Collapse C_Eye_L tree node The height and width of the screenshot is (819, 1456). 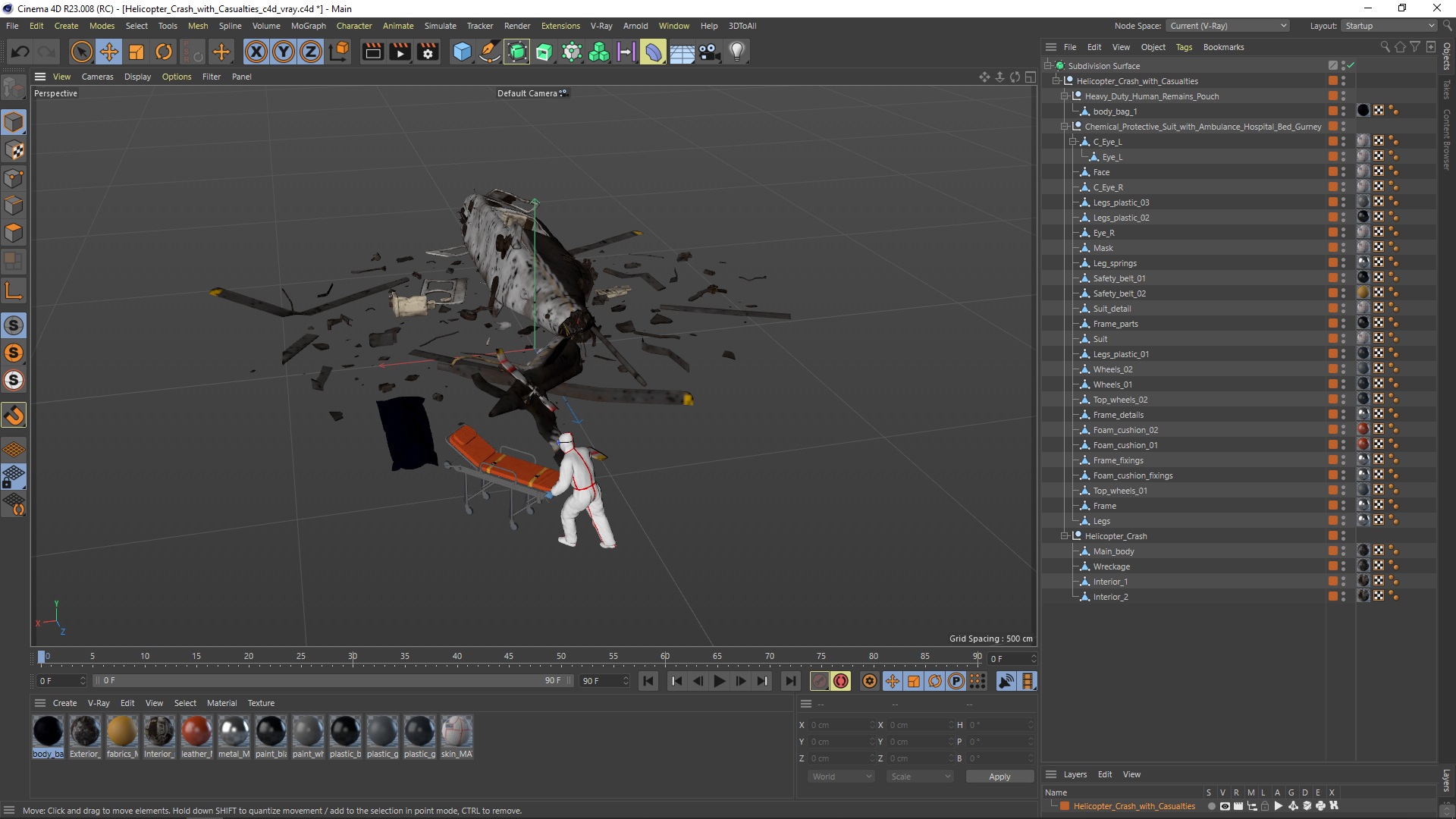pyautogui.click(x=1073, y=141)
